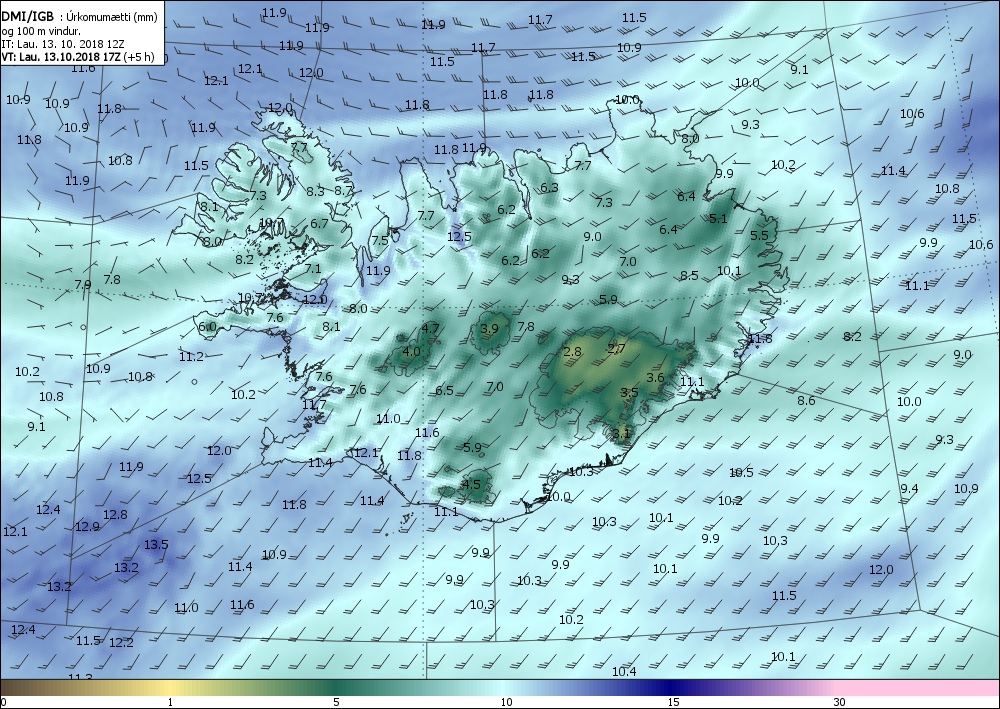Click the 2.8 value on the glacier
This screenshot has width=1000, height=709.
[x=573, y=351]
